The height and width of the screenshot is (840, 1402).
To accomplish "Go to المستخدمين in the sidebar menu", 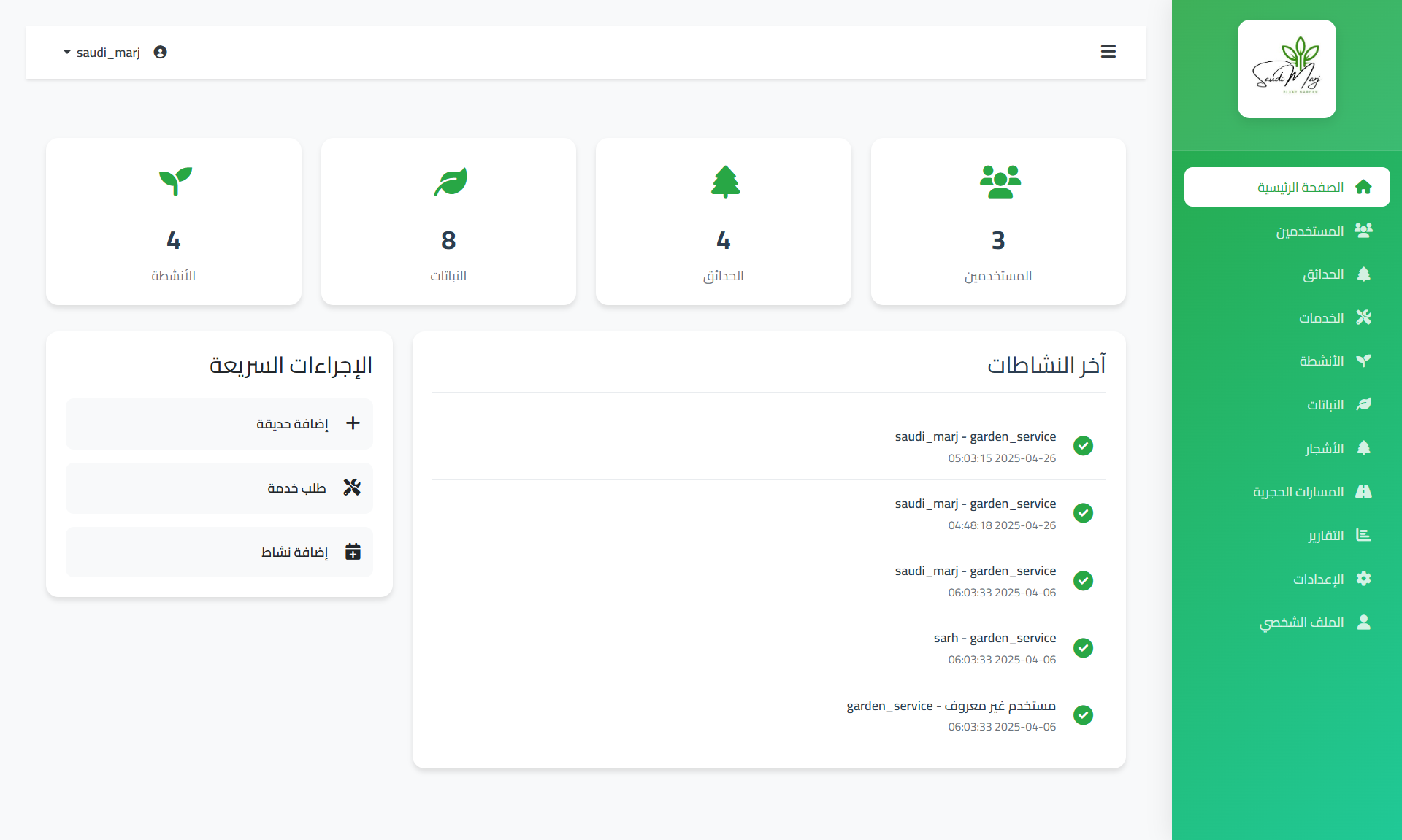I will click(x=1287, y=231).
